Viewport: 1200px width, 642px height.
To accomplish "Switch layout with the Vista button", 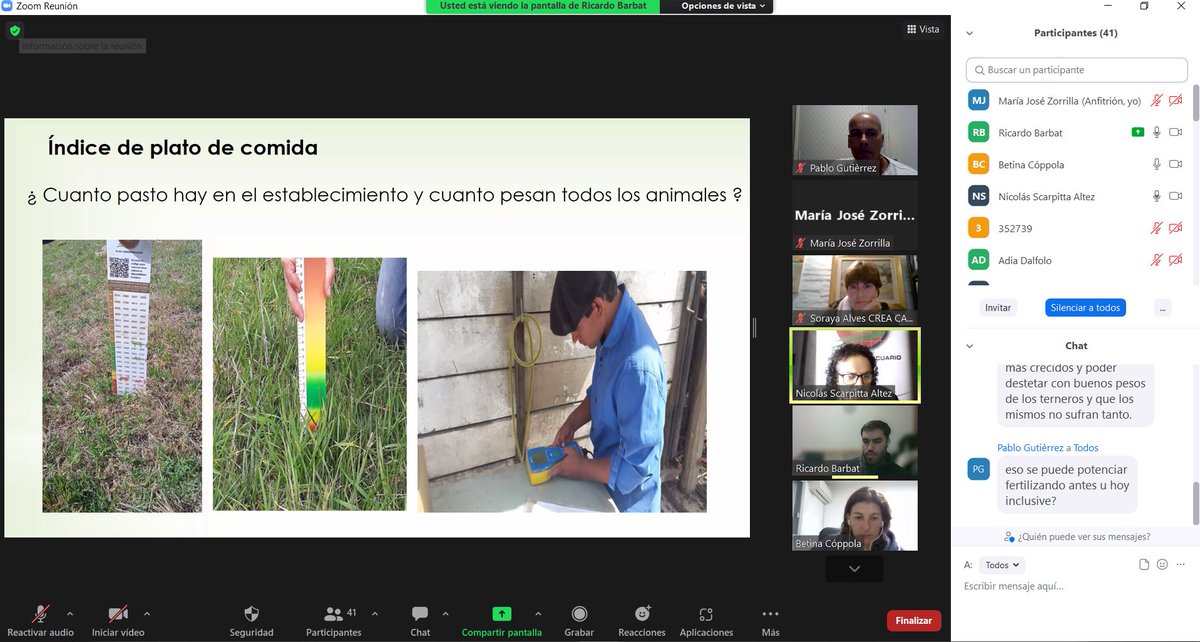I will click(x=923, y=29).
